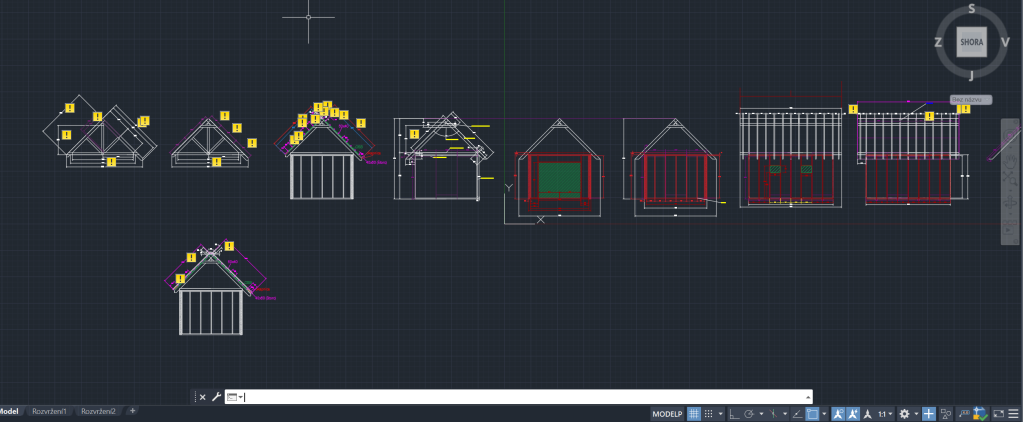Open snap mode dropdown arrow

coord(720,414)
